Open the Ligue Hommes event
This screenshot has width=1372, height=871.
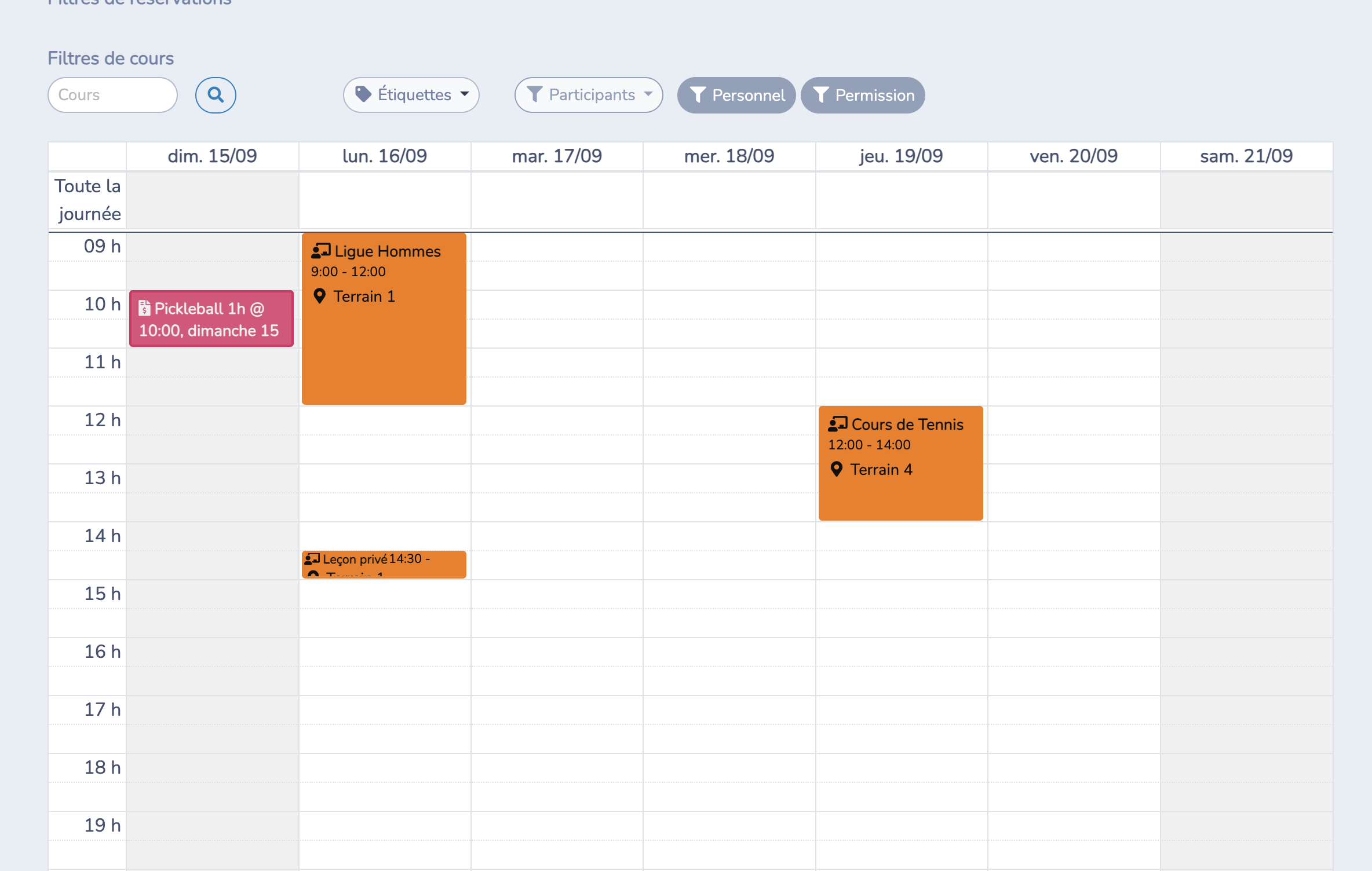point(384,319)
